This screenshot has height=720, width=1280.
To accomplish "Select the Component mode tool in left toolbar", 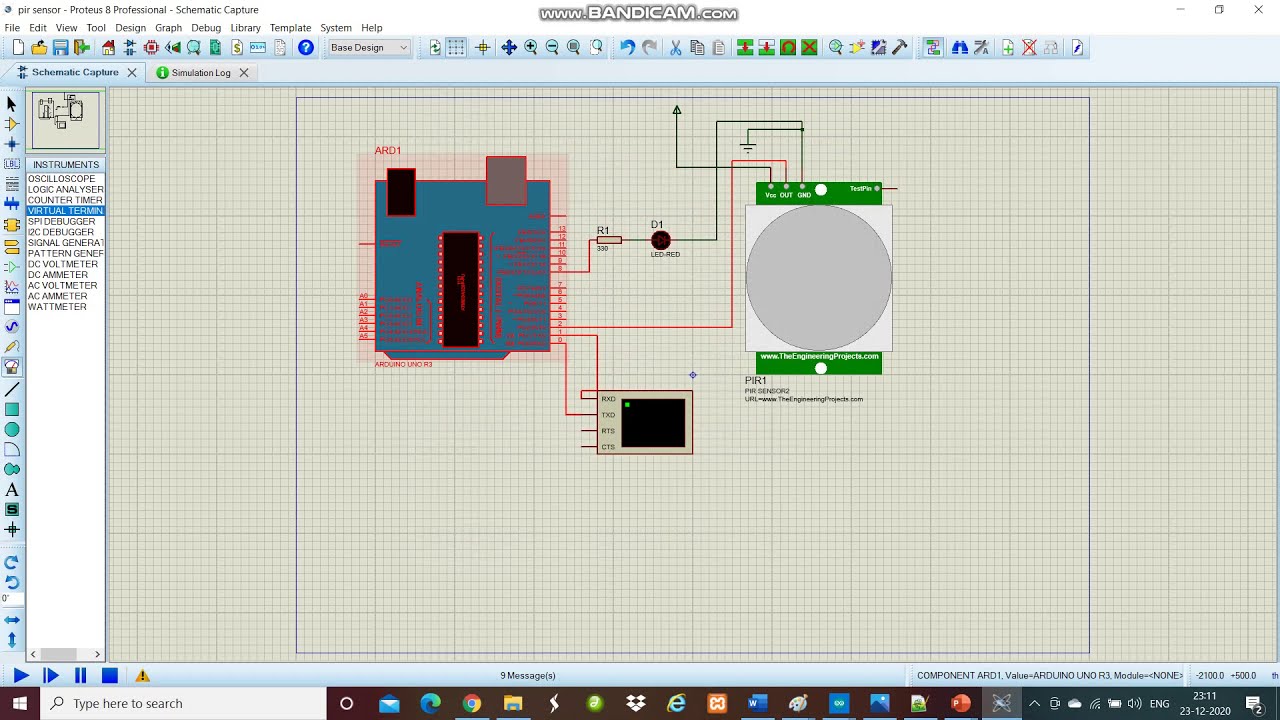I will coord(12,124).
